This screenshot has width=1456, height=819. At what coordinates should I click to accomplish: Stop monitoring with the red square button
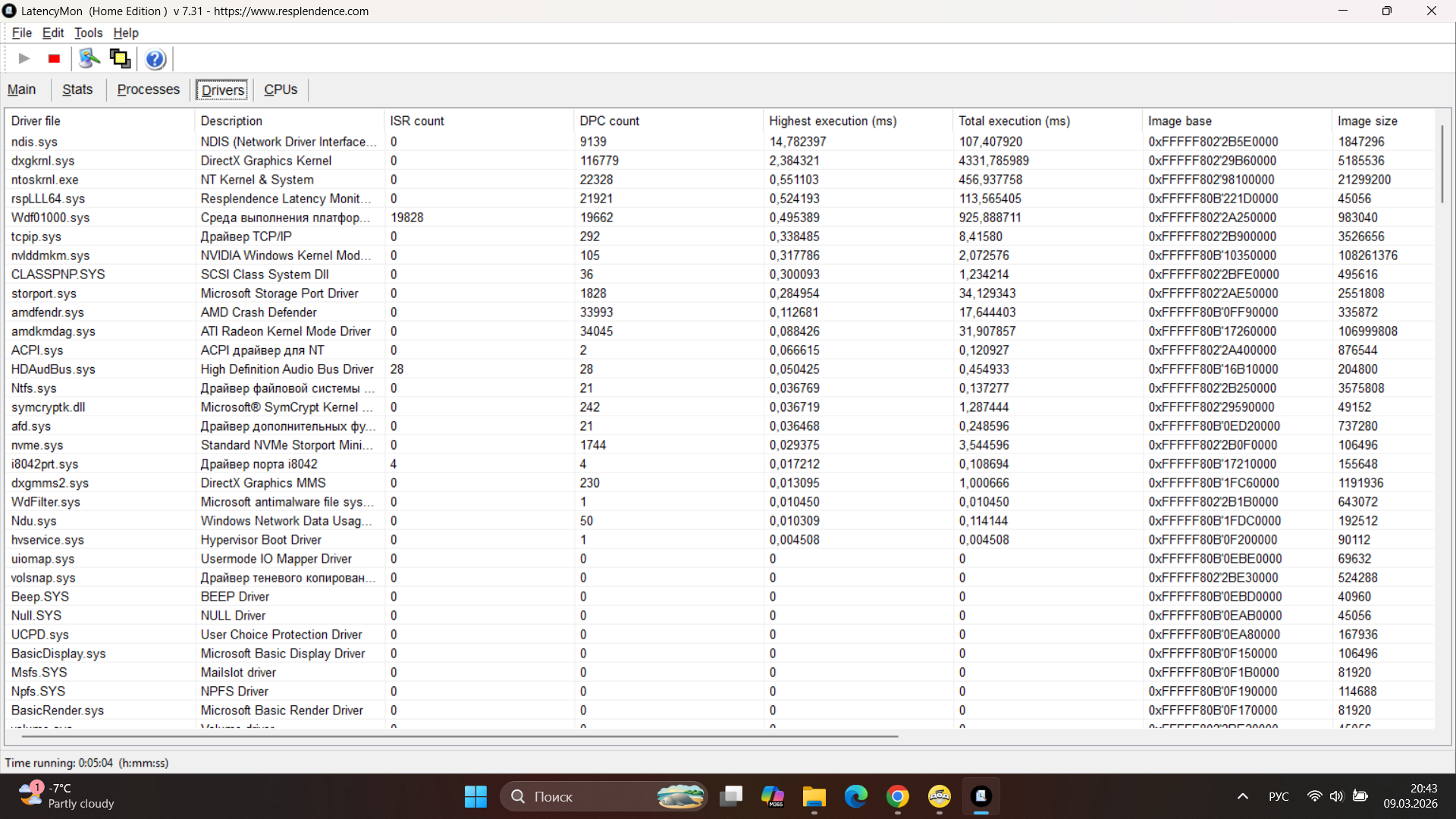click(54, 58)
